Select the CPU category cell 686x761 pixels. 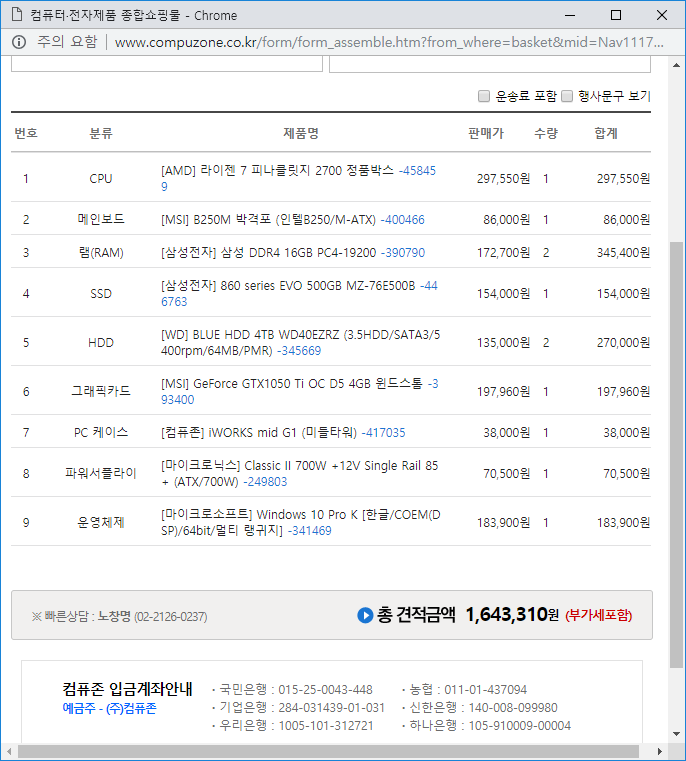pyautogui.click(x=101, y=179)
